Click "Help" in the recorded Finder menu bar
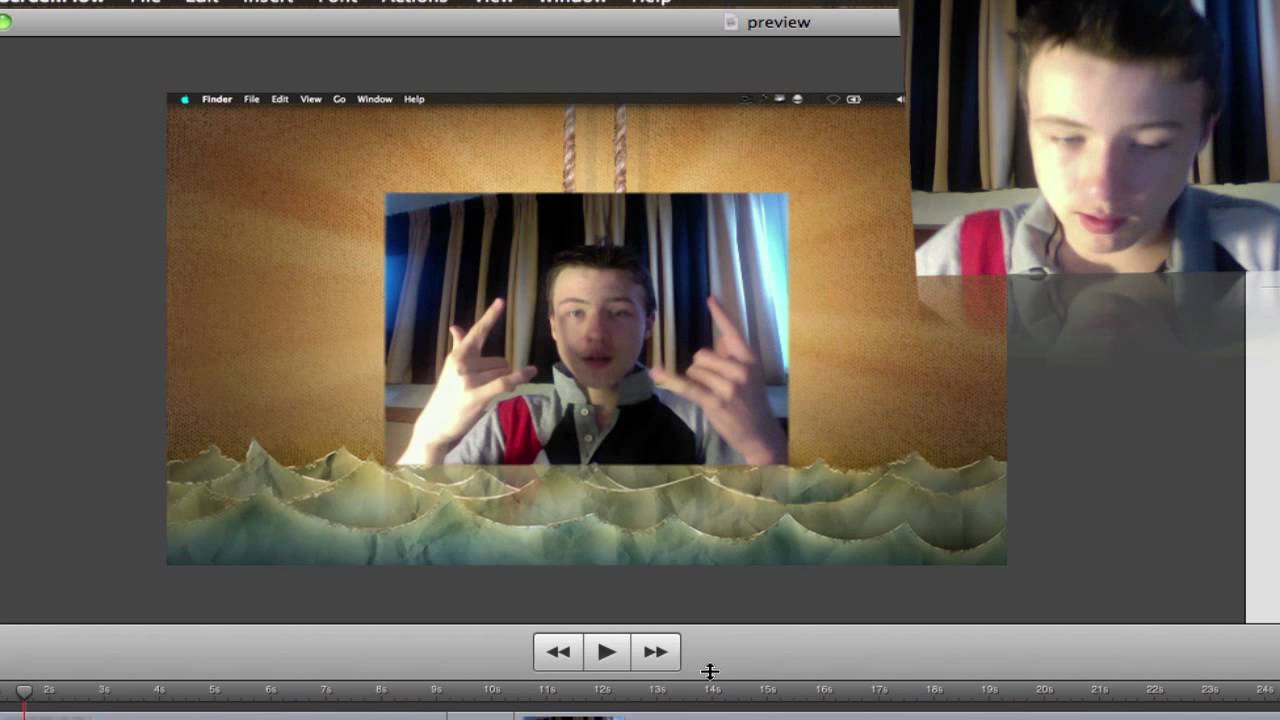Screen dimensions: 1280x720 [x=414, y=99]
